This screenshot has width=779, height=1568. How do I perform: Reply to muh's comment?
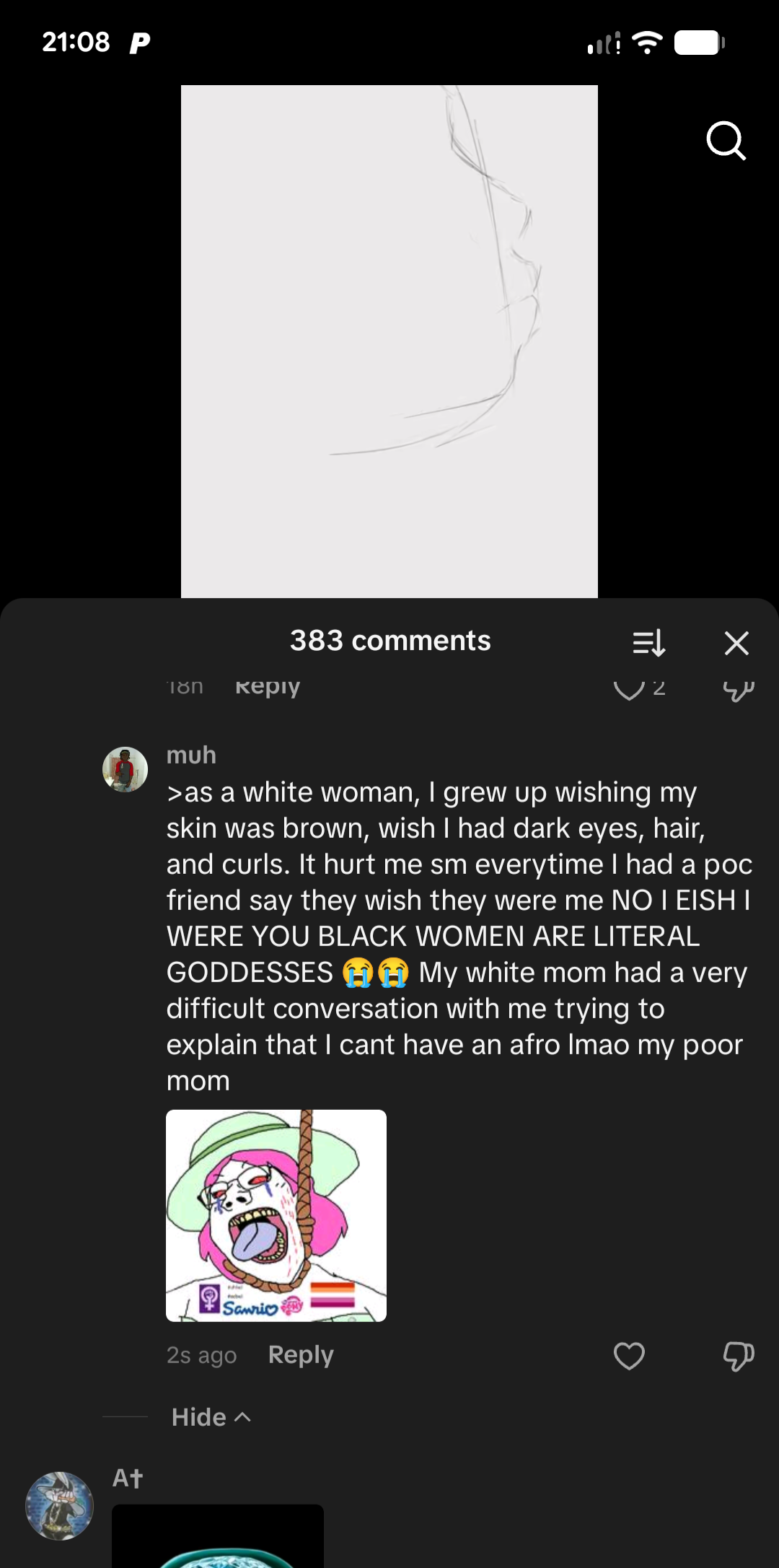(x=301, y=1355)
